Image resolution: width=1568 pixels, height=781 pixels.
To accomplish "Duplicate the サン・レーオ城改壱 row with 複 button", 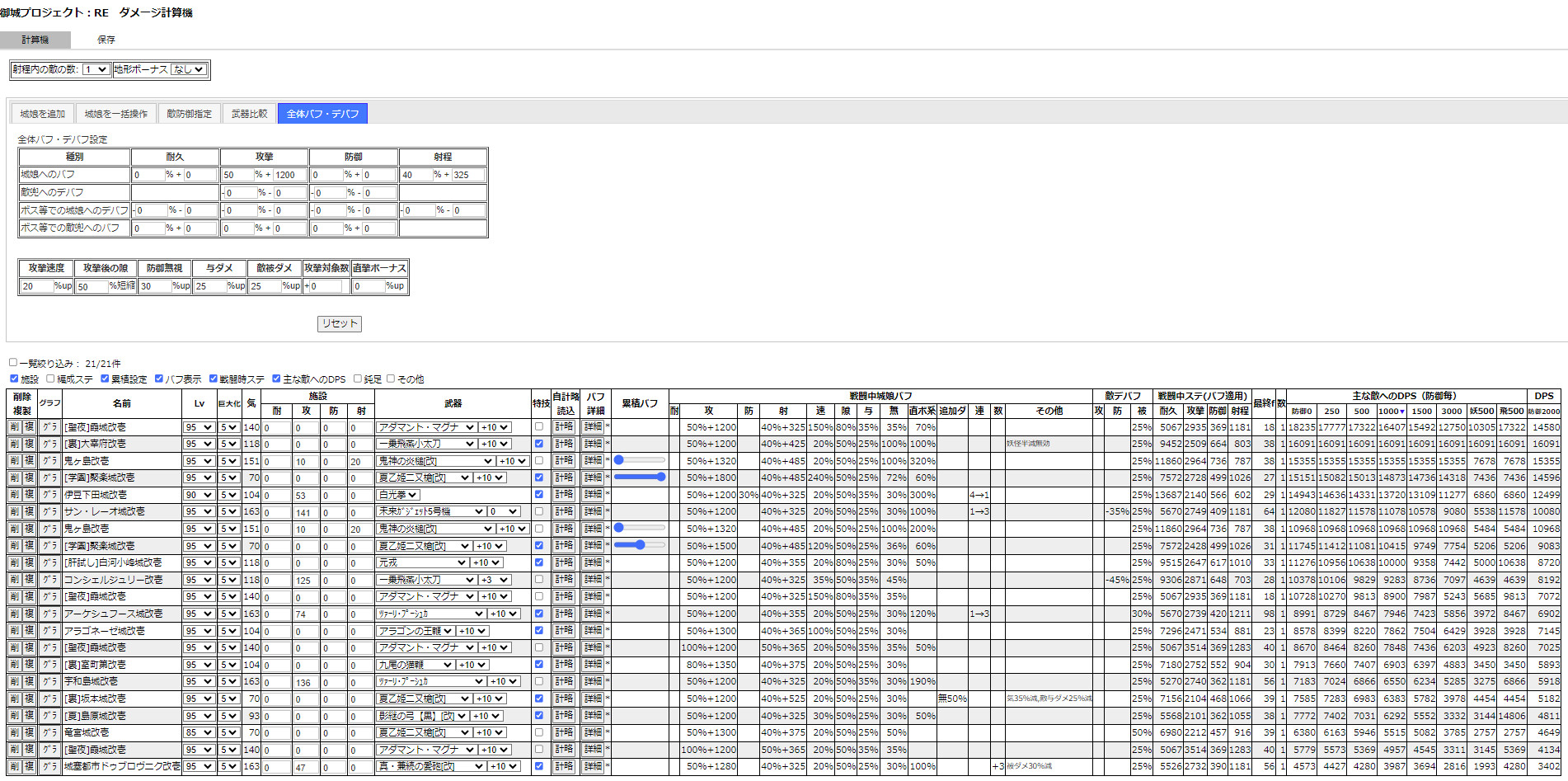I will tap(29, 511).
